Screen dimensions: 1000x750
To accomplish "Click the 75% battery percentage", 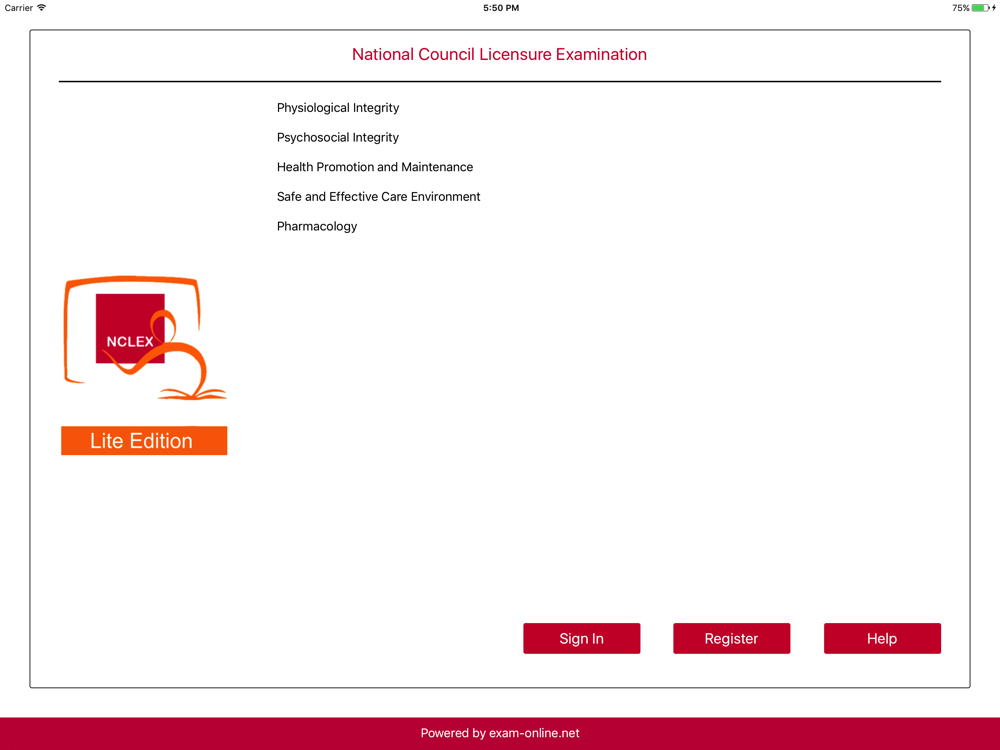I will click(960, 8).
